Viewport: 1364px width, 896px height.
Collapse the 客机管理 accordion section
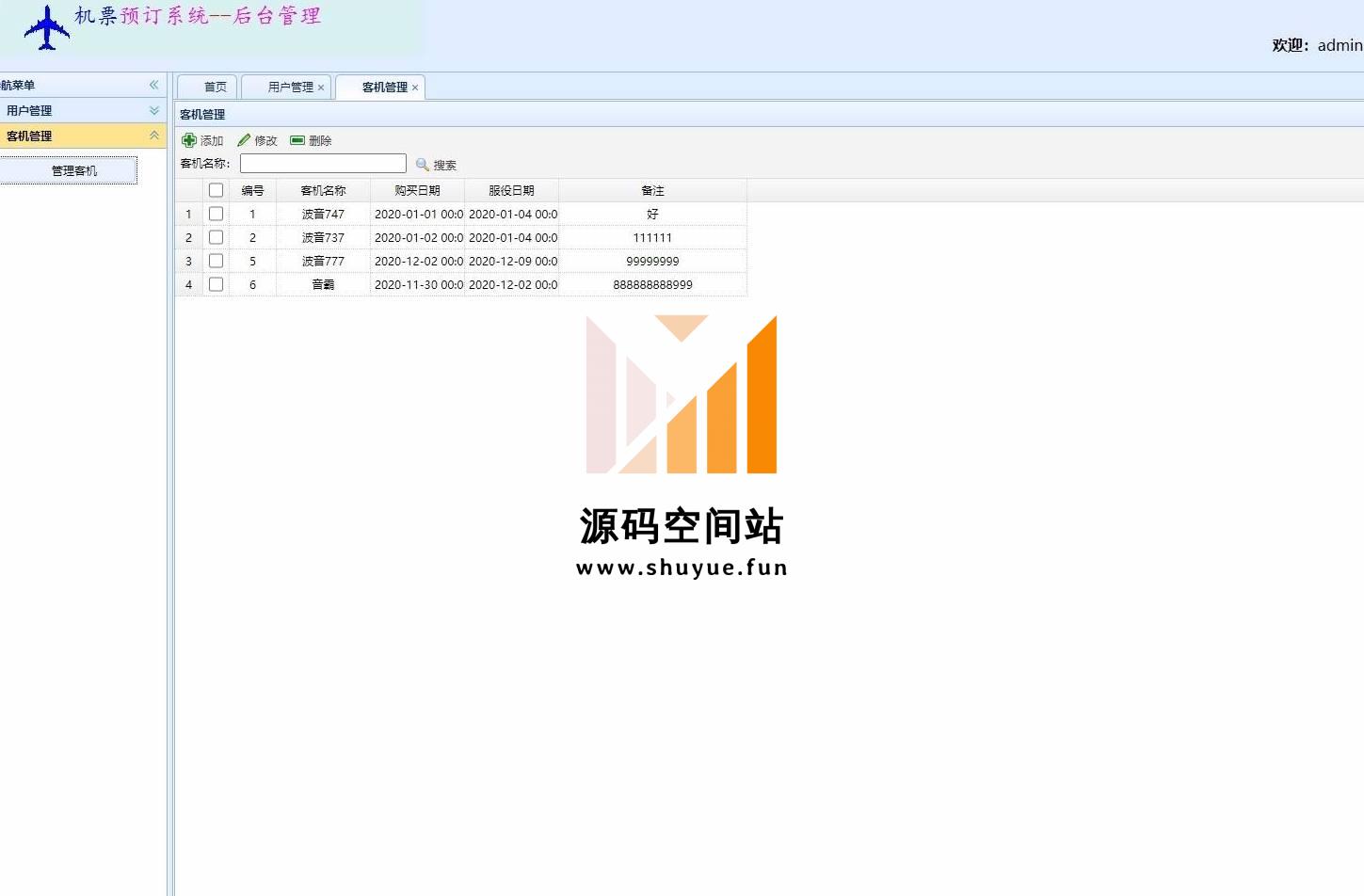[153, 136]
